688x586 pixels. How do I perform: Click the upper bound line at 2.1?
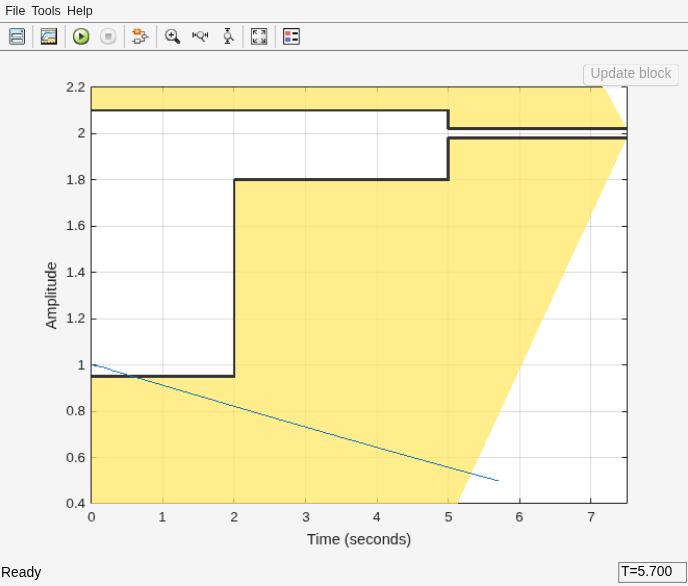click(270, 110)
